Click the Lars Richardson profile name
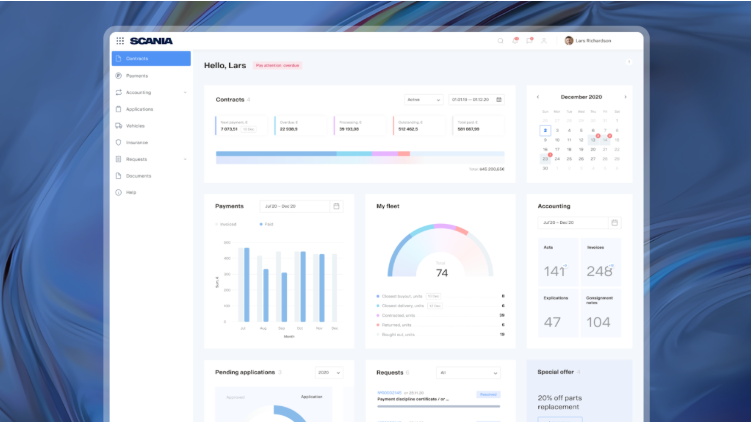The image size is (752, 422). (x=594, y=41)
